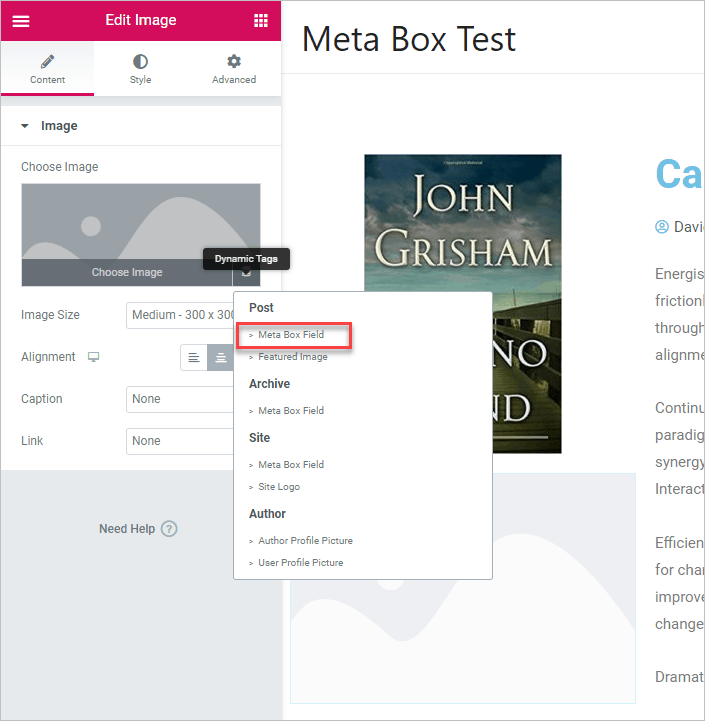The image size is (705, 721).
Task: Open the Link dropdown
Action: [181, 441]
